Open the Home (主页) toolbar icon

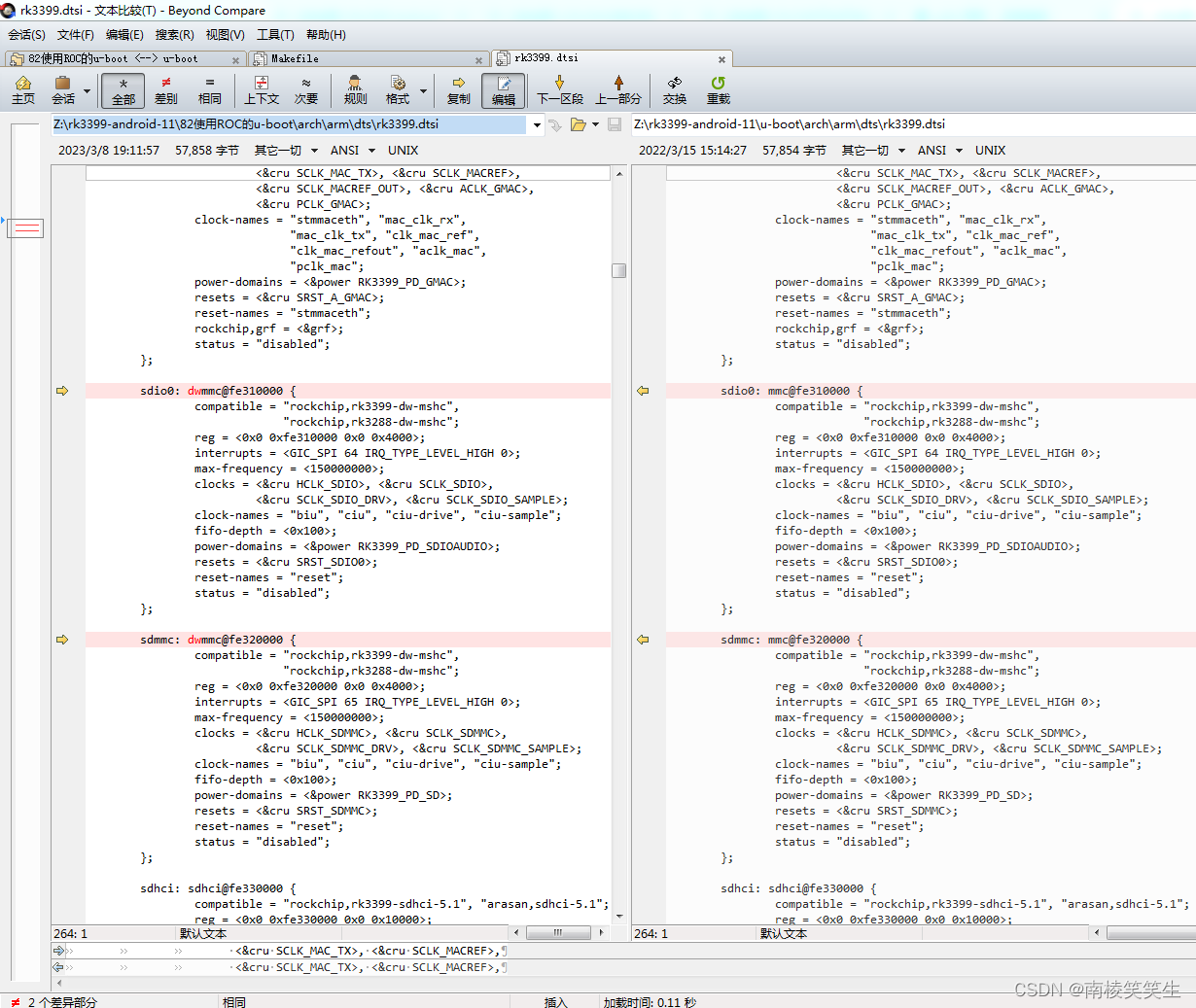[x=23, y=90]
